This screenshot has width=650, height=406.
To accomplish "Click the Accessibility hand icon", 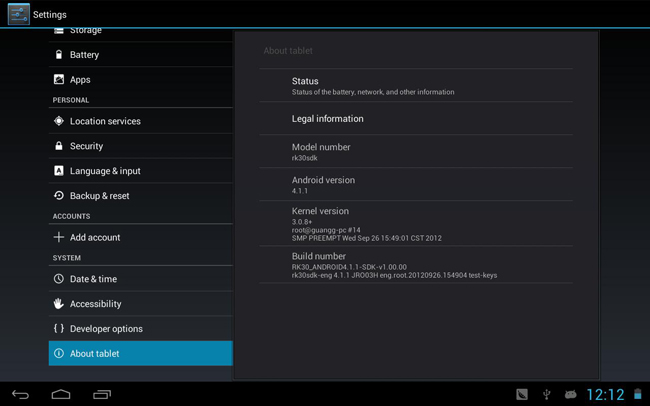I will (59, 303).
